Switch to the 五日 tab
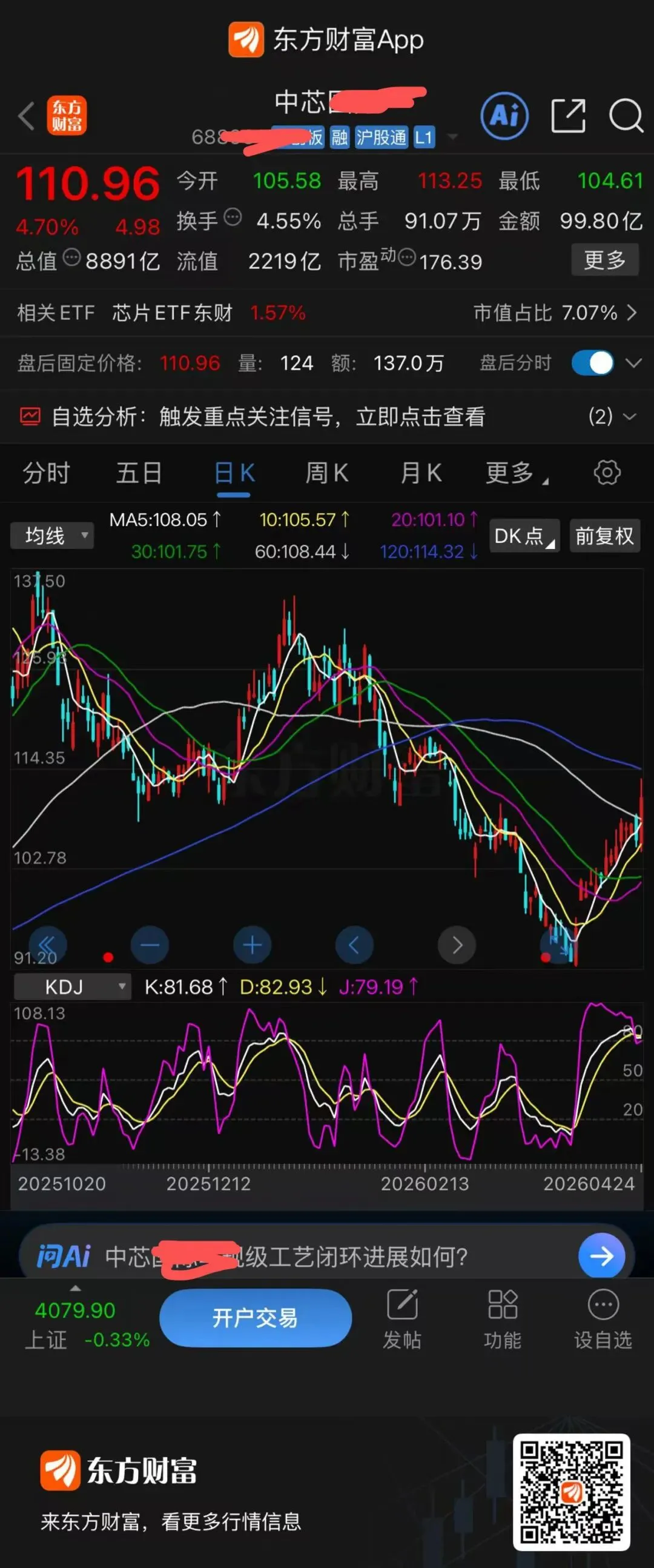The width and height of the screenshot is (654, 1568). [x=139, y=473]
